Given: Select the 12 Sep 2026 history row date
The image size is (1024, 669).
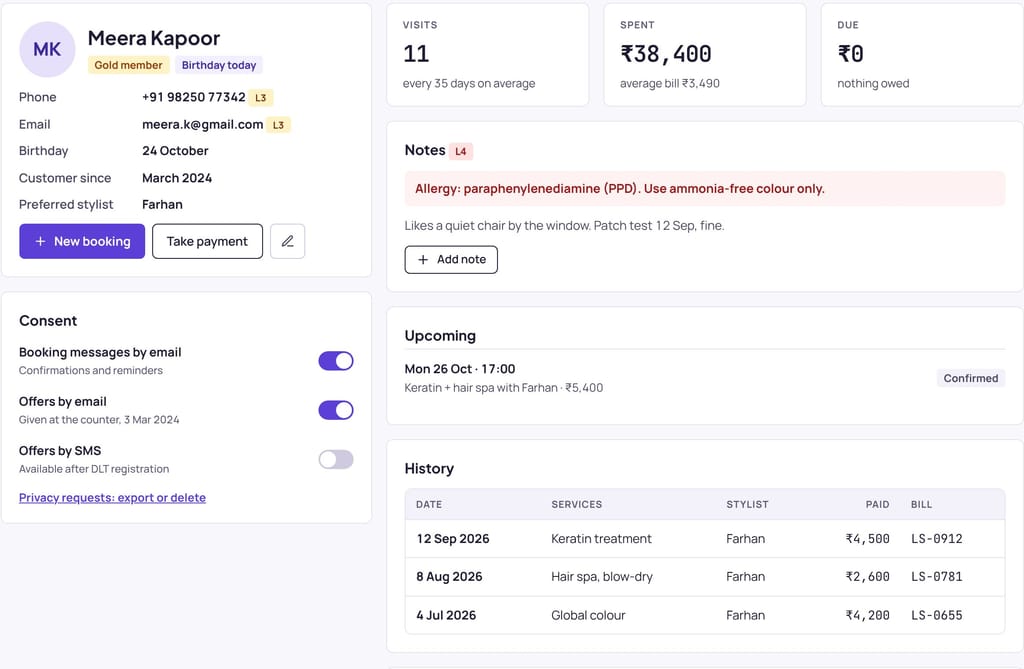Looking at the screenshot, I should coord(453,539).
